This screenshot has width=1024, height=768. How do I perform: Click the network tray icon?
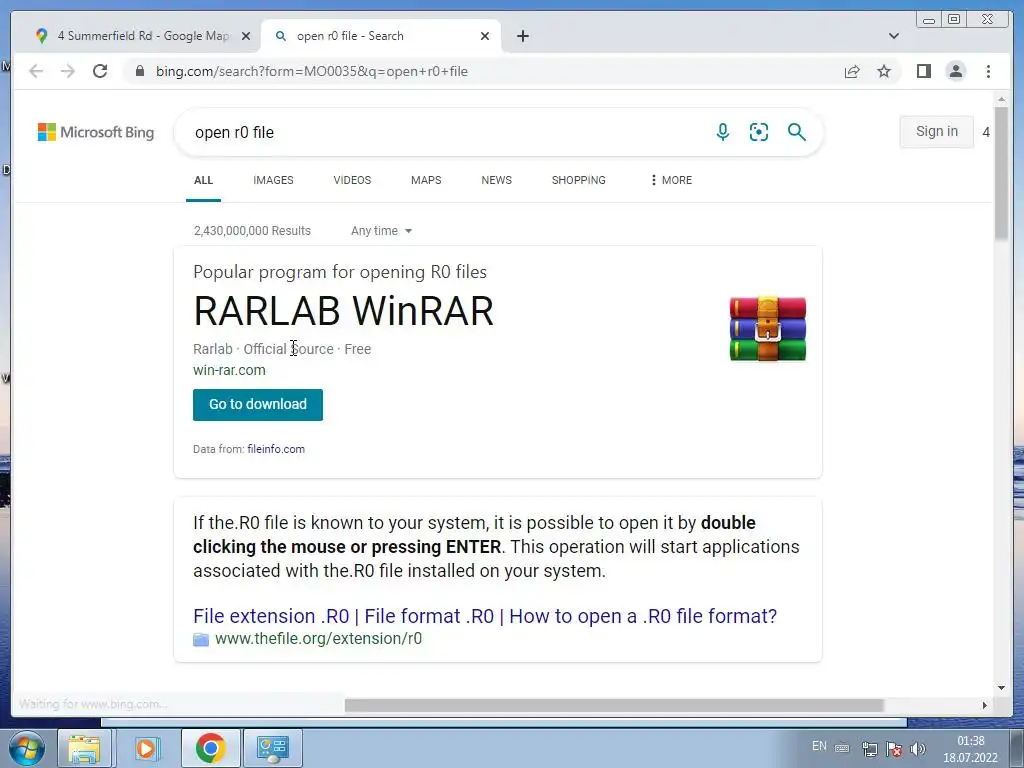[x=869, y=748]
